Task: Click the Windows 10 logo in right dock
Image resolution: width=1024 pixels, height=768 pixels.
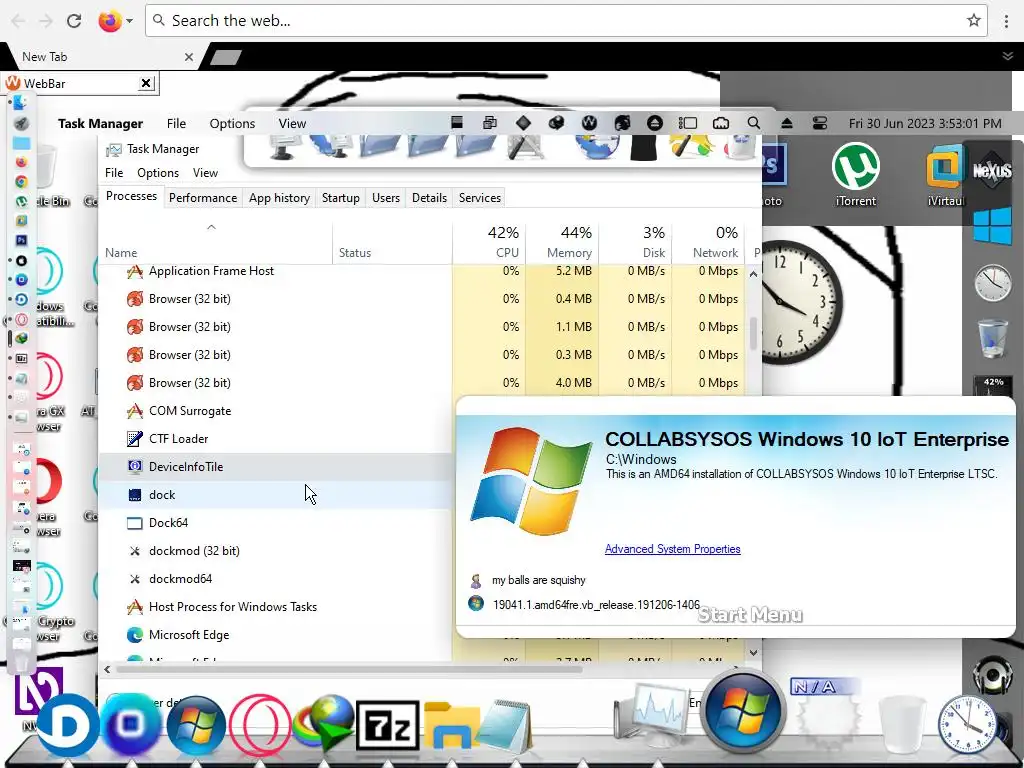Action: (992, 226)
